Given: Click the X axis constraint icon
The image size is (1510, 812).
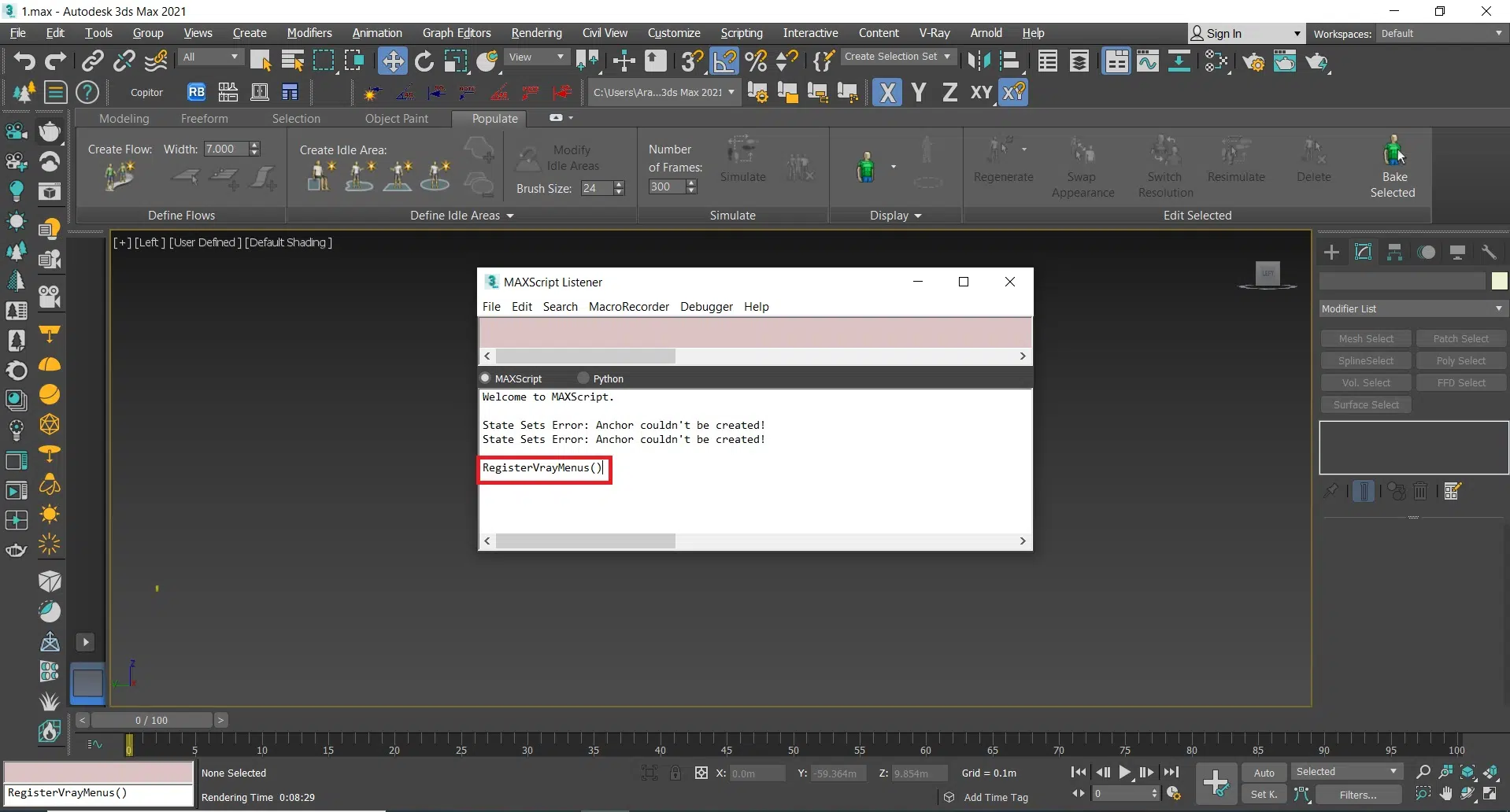Looking at the screenshot, I should (x=887, y=93).
